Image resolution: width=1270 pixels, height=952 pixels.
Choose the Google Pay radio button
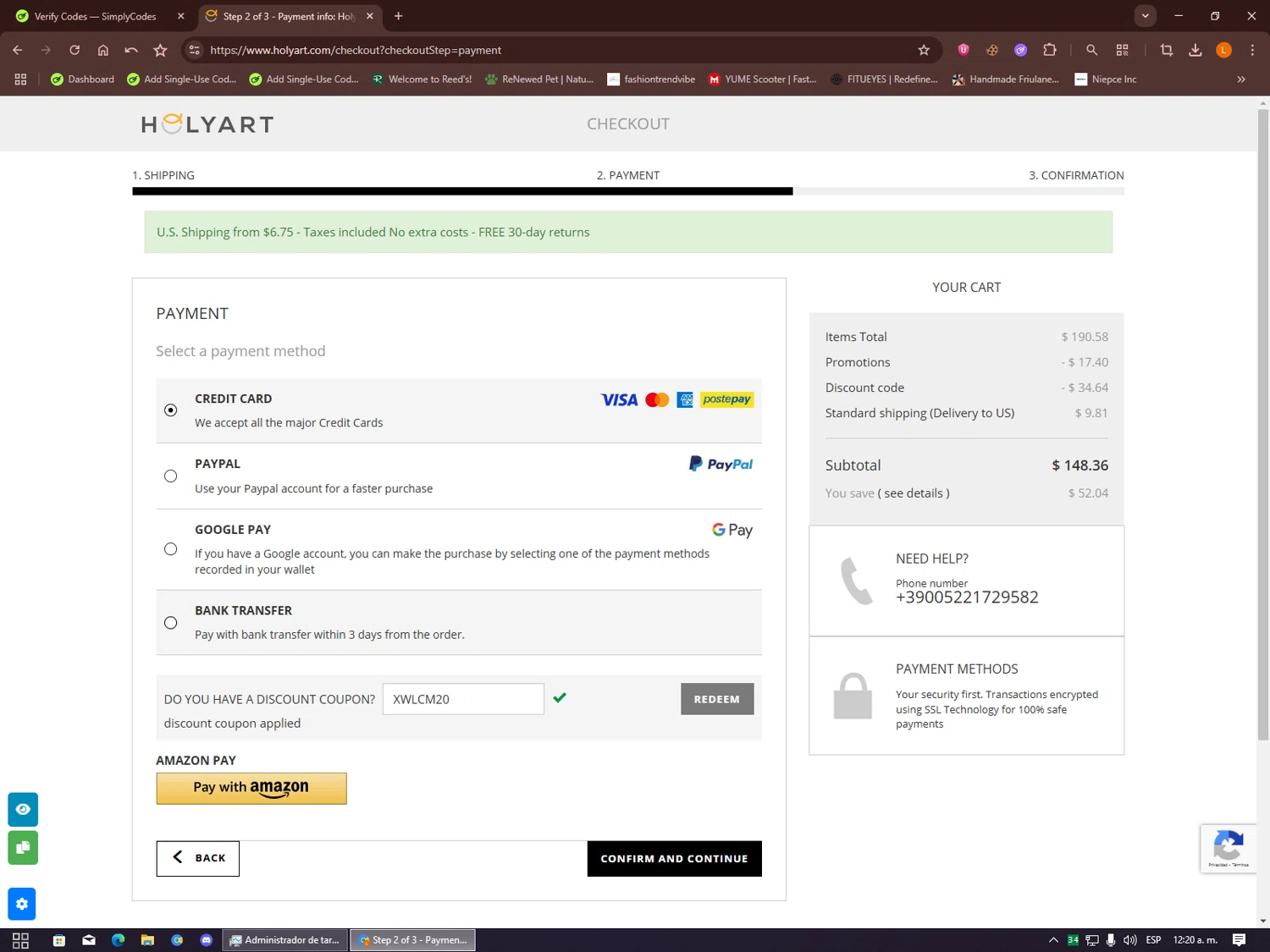click(170, 549)
